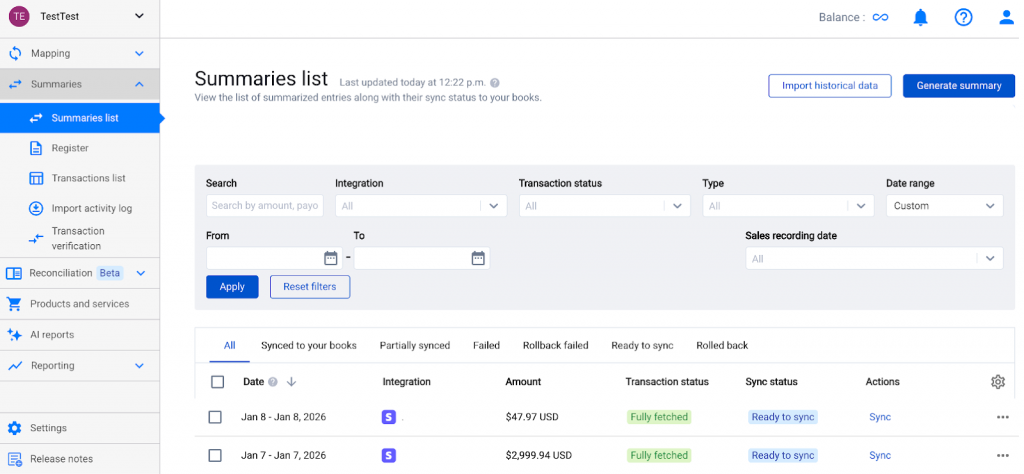Click the Date column sort arrow

click(291, 382)
